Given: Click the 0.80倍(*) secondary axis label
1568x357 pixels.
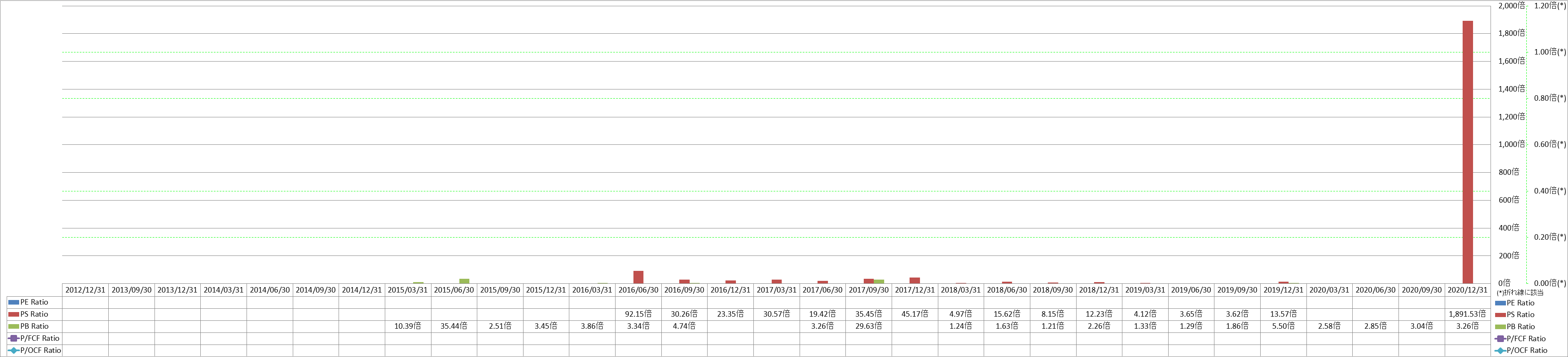Looking at the screenshot, I should (1551, 98).
